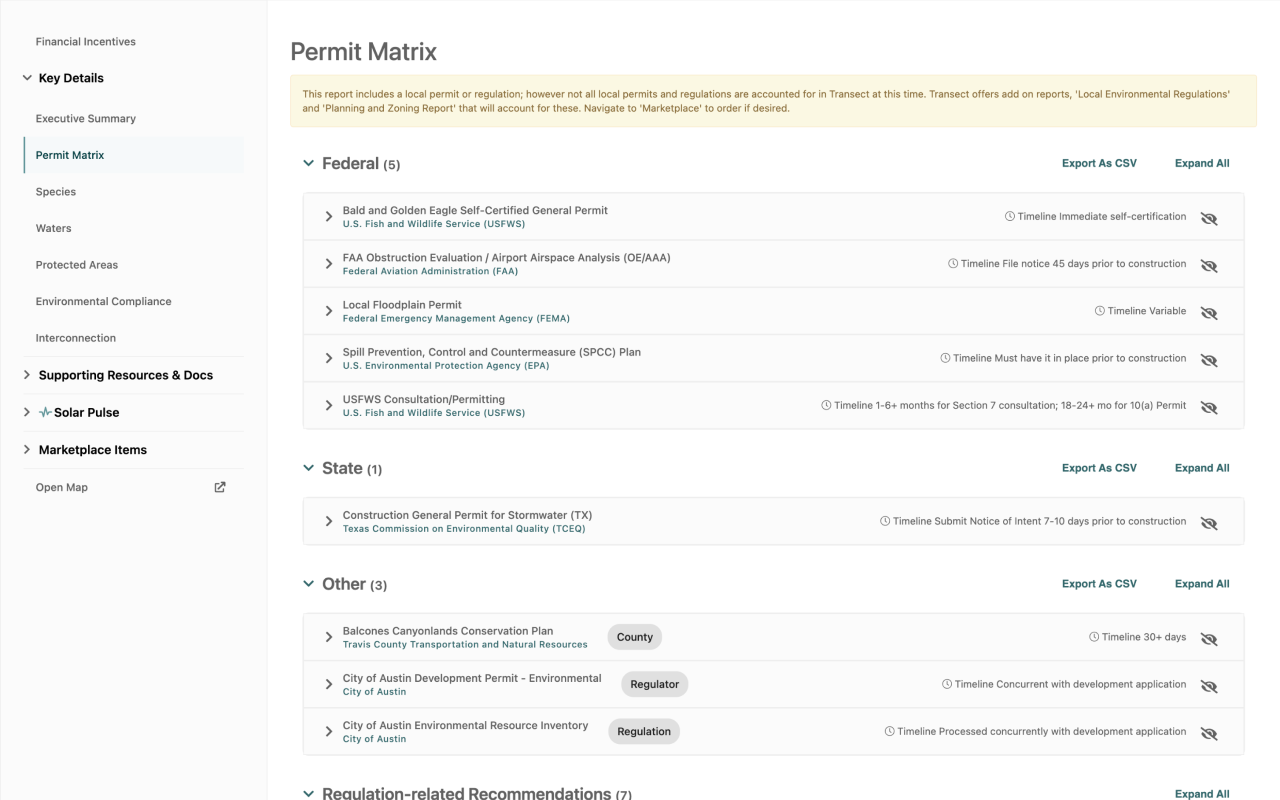This screenshot has height=800, width=1280.
Task: Open the Species page in sidebar
Action: pyautogui.click(x=56, y=192)
